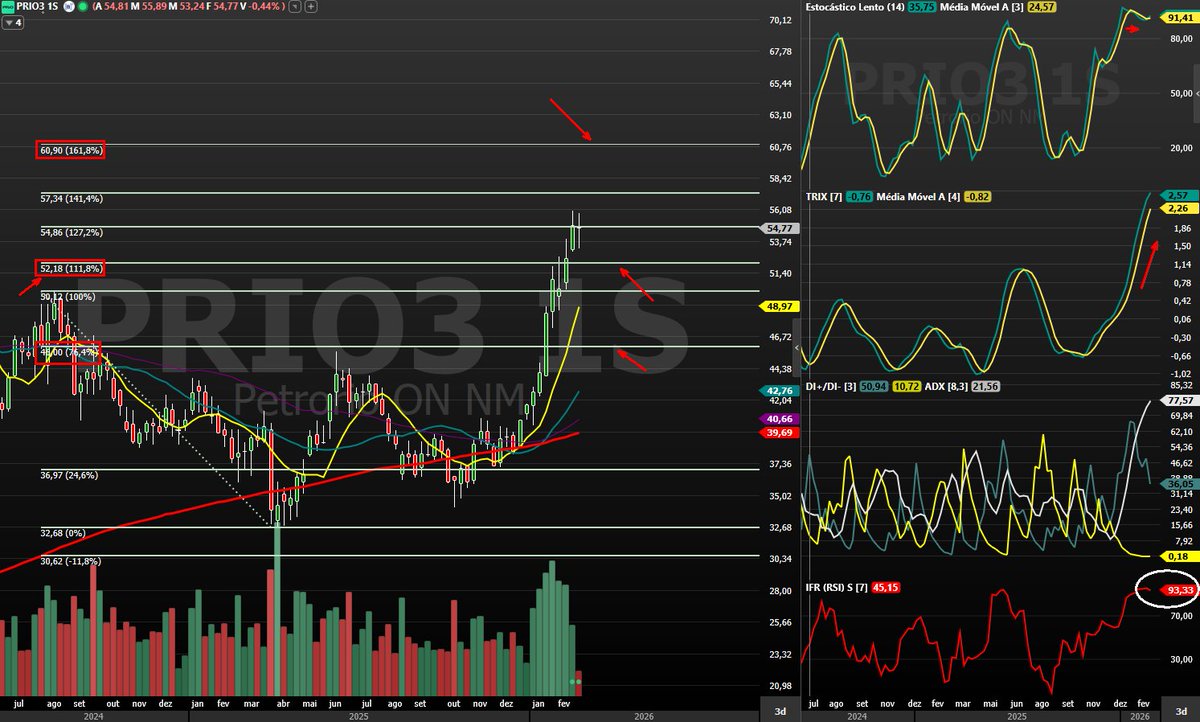The width and height of the screenshot is (1200, 722).
Task: Select the 2025 year segment under the indicator panels
Action: pyautogui.click(x=1016, y=716)
